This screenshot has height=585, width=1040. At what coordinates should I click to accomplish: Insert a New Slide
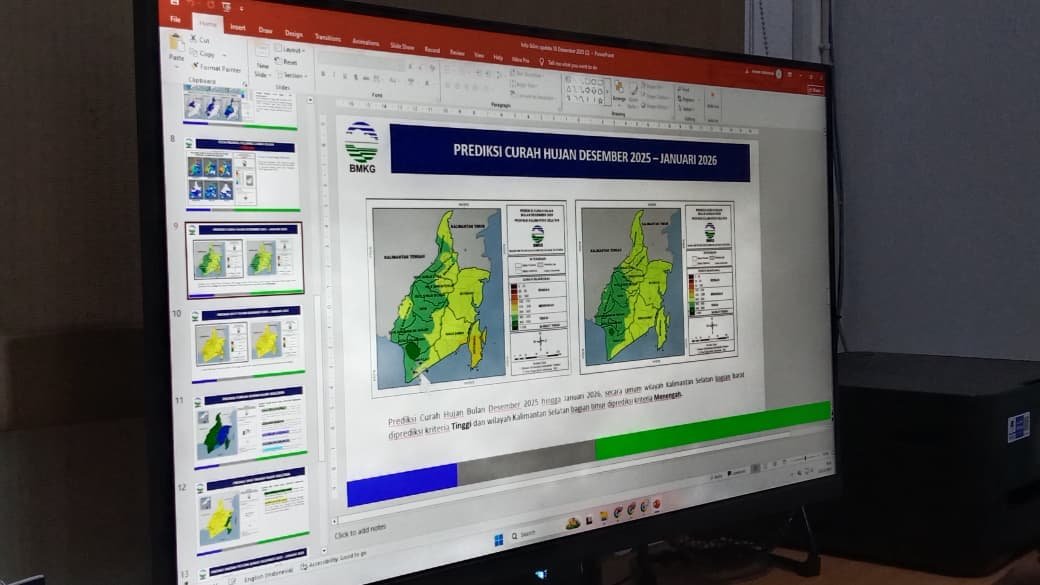(262, 63)
